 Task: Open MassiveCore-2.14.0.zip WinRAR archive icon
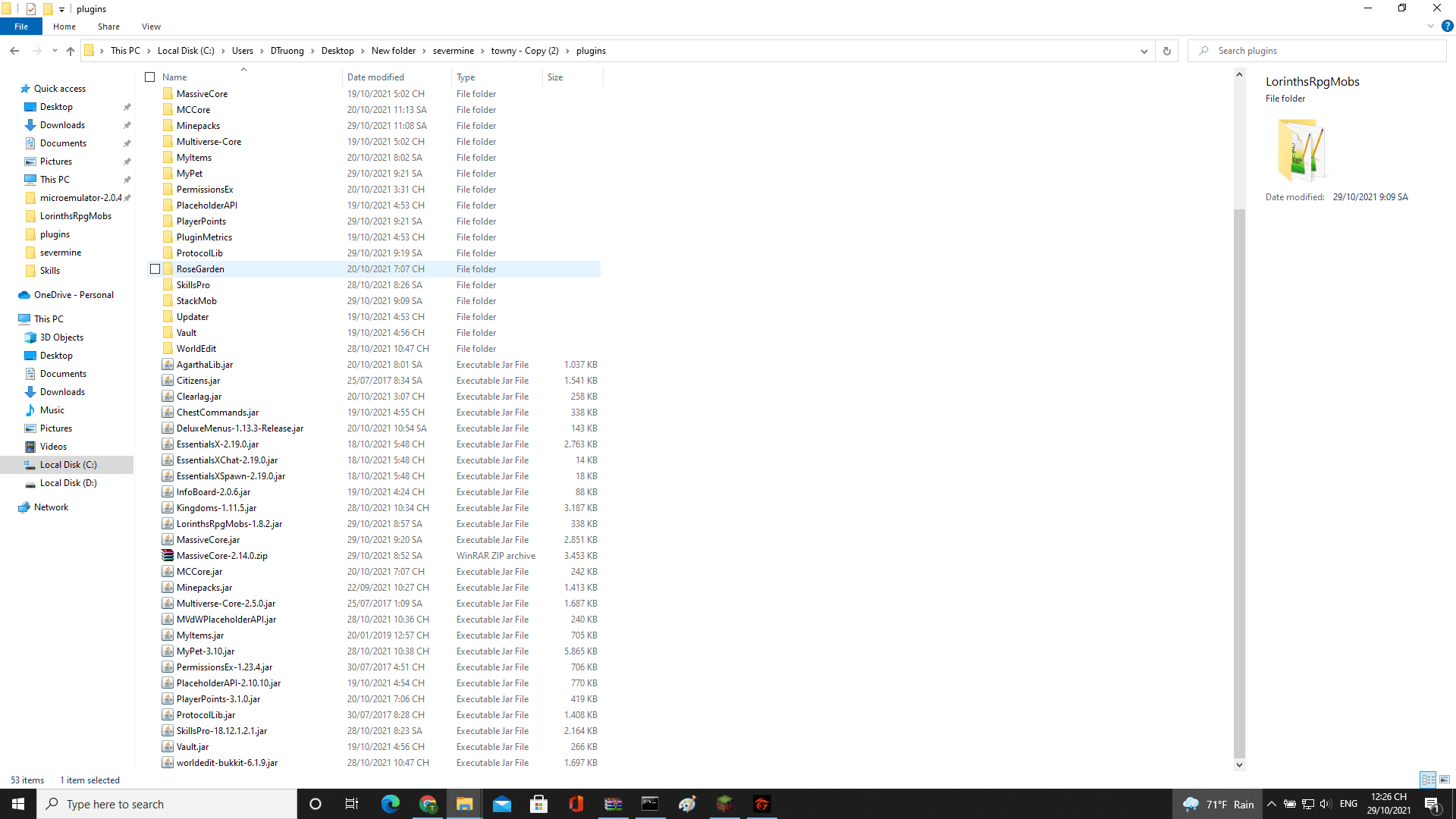[x=168, y=556]
